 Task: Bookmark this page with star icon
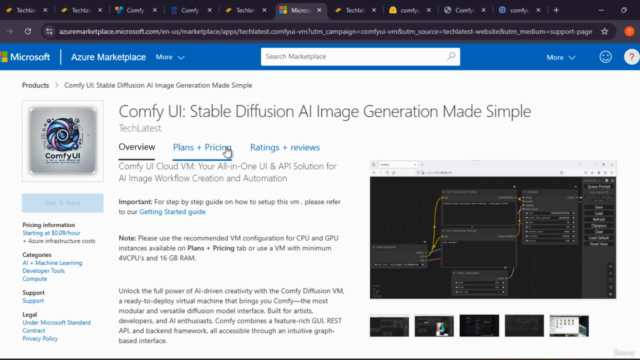pyautogui.click(x=605, y=31)
